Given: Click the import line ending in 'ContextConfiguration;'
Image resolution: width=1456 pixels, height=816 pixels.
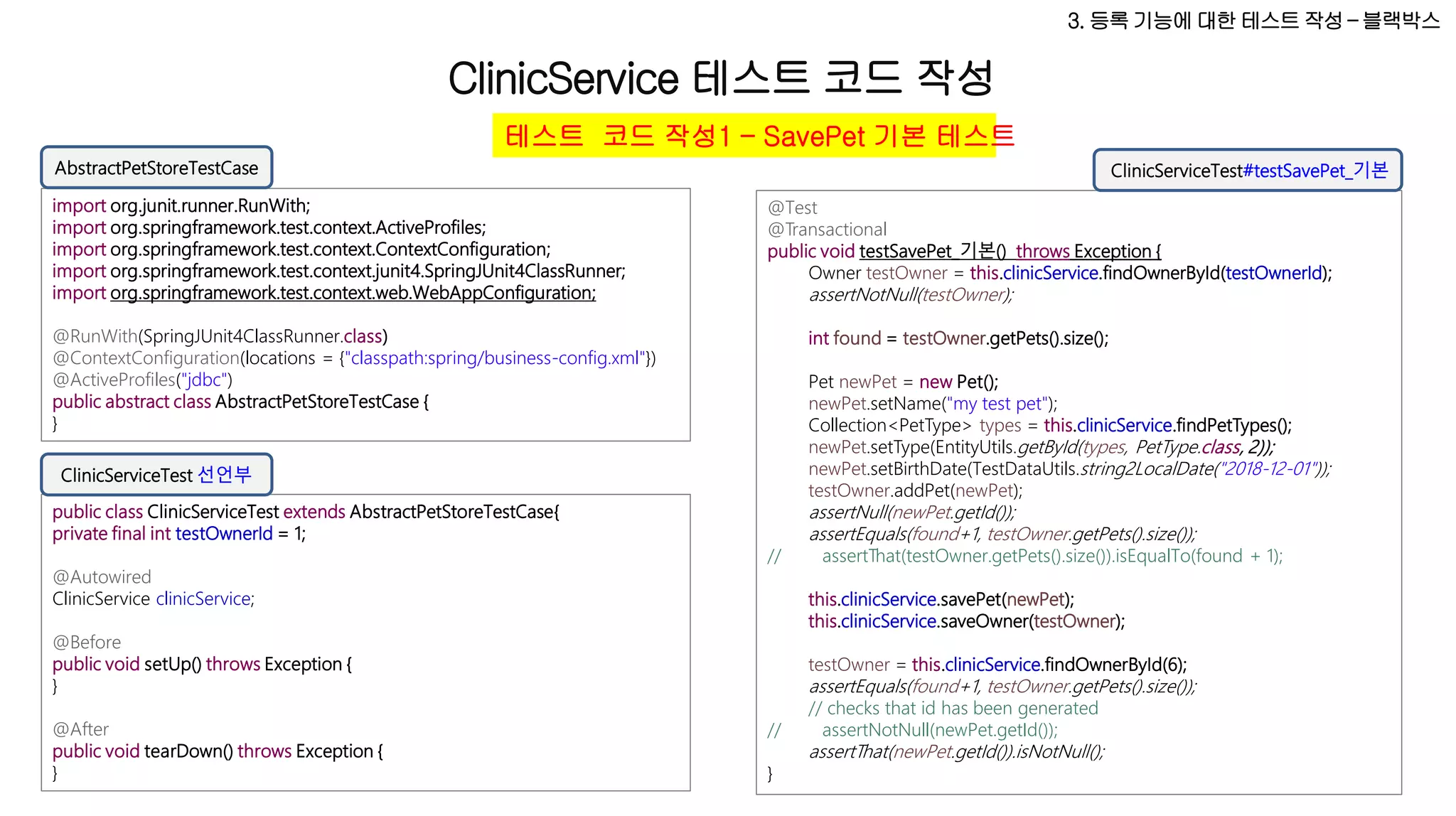Looking at the screenshot, I should 301,249.
